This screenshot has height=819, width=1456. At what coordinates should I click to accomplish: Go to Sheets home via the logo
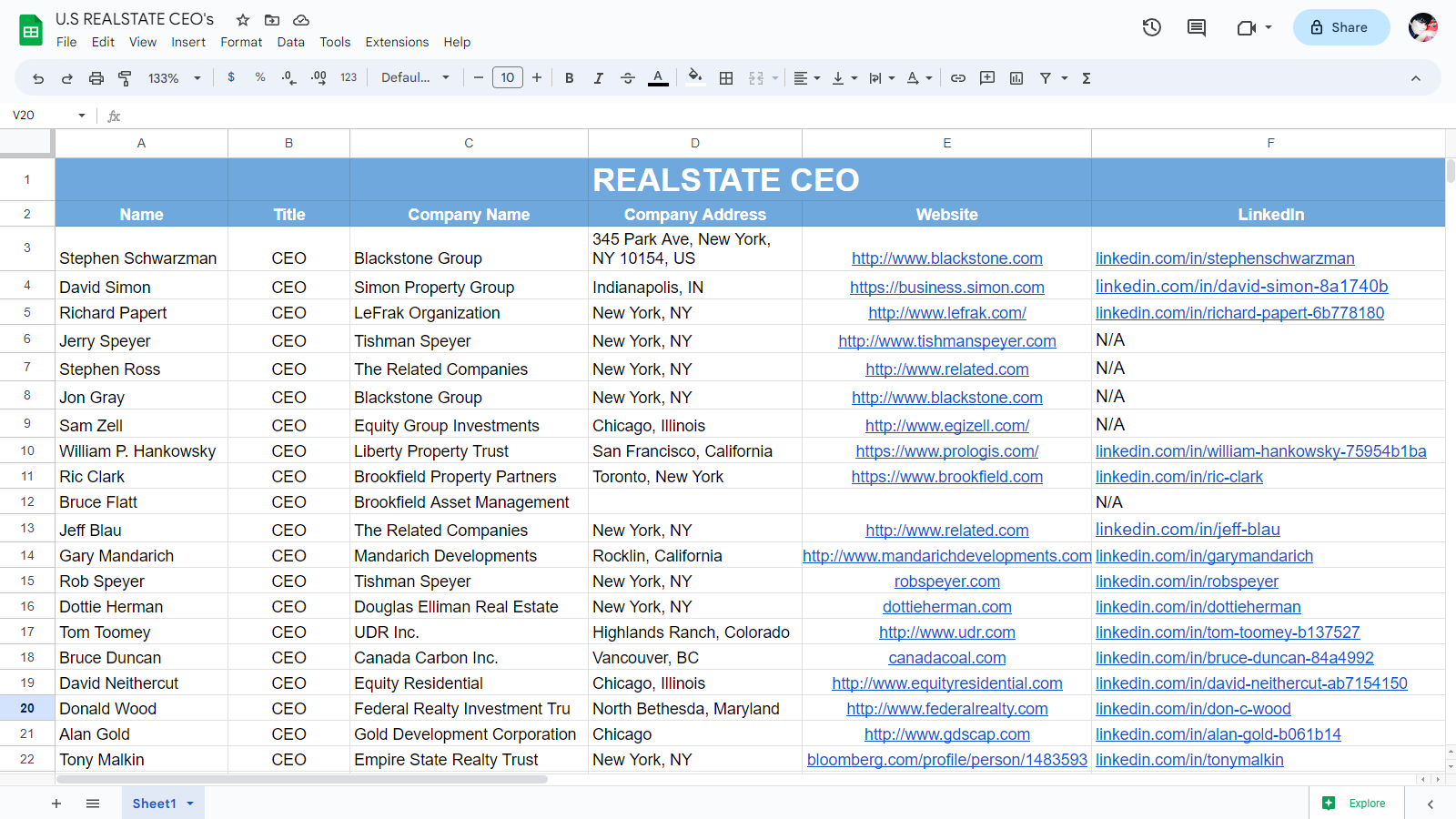tap(31, 30)
